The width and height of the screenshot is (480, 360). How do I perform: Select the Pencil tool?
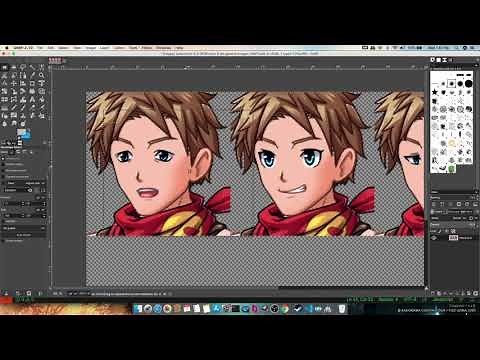[x=14, y=107]
